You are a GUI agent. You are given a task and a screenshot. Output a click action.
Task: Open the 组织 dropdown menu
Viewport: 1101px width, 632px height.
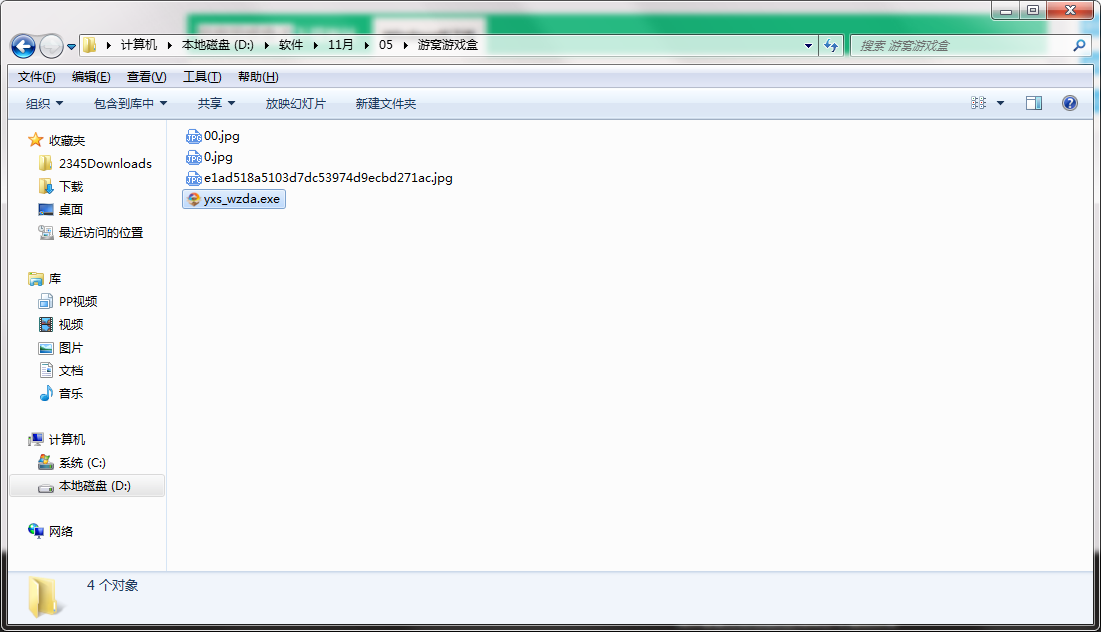[44, 103]
